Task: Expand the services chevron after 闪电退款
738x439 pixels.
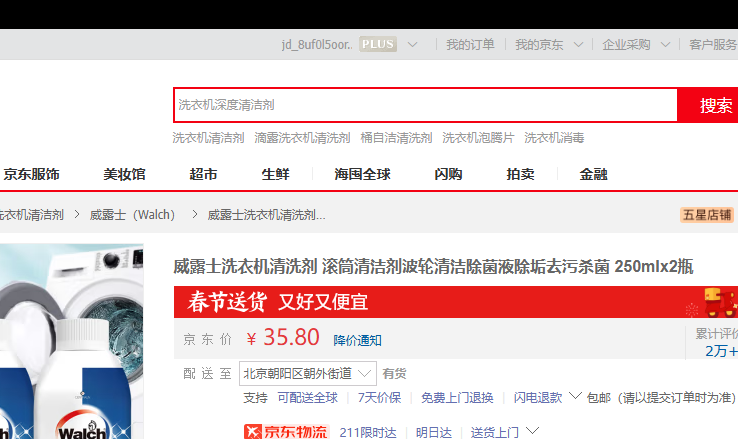Action: (575, 396)
